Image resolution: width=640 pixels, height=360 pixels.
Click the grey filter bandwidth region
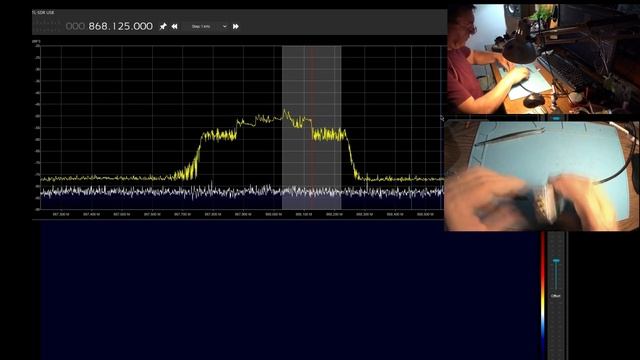tap(311, 127)
